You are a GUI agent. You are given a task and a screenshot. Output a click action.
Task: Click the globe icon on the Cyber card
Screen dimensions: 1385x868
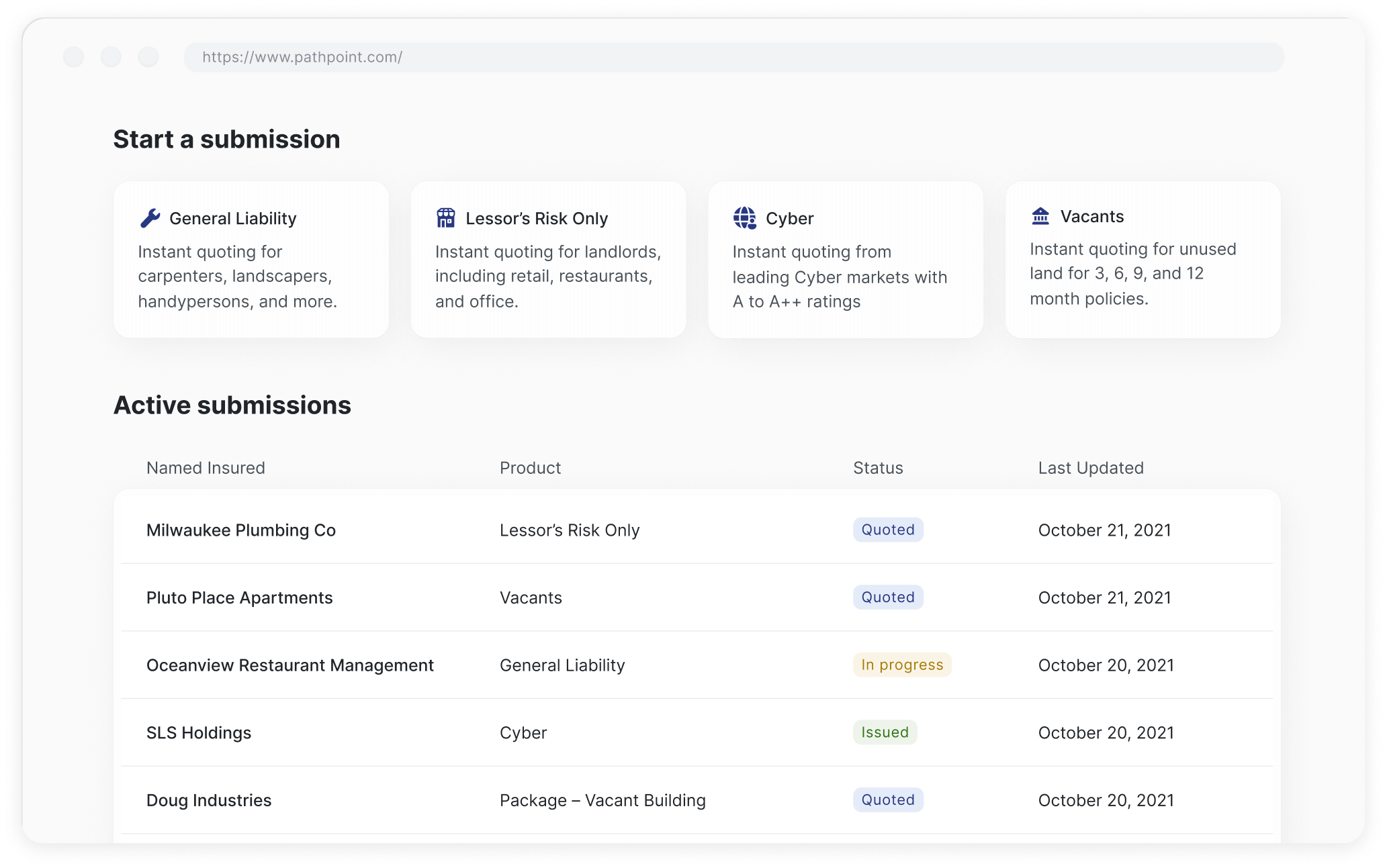coord(744,217)
